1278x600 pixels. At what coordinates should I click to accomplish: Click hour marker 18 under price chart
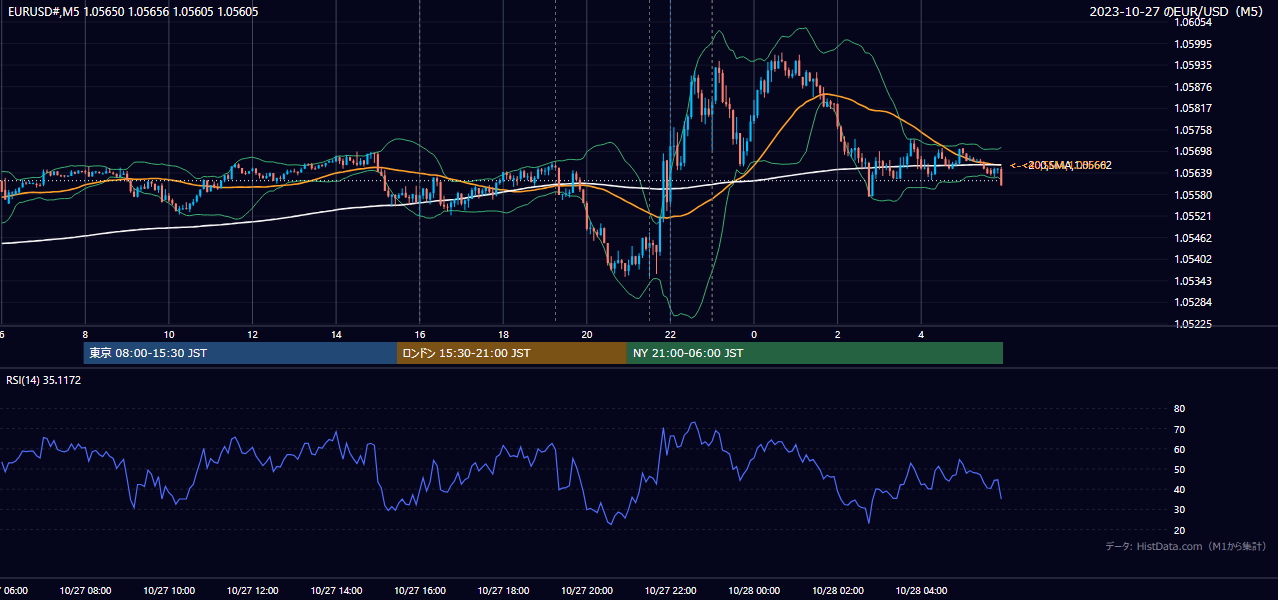point(503,334)
